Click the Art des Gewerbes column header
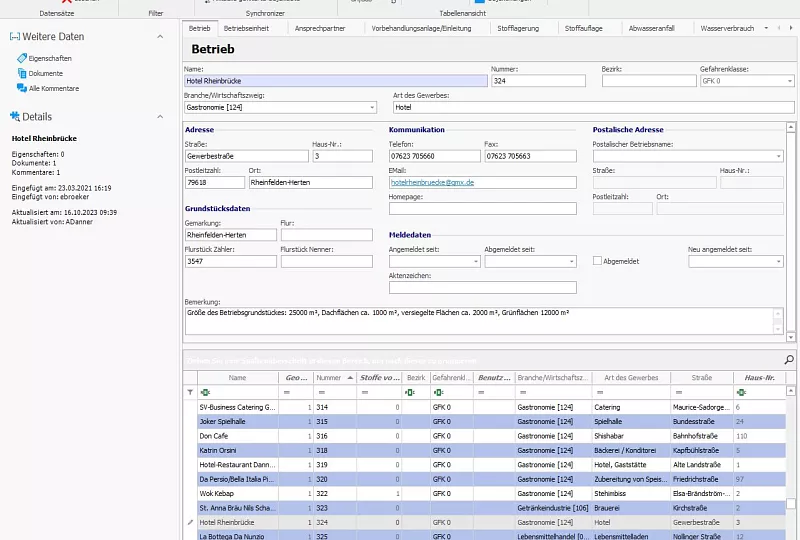The image size is (800, 540). [631, 378]
